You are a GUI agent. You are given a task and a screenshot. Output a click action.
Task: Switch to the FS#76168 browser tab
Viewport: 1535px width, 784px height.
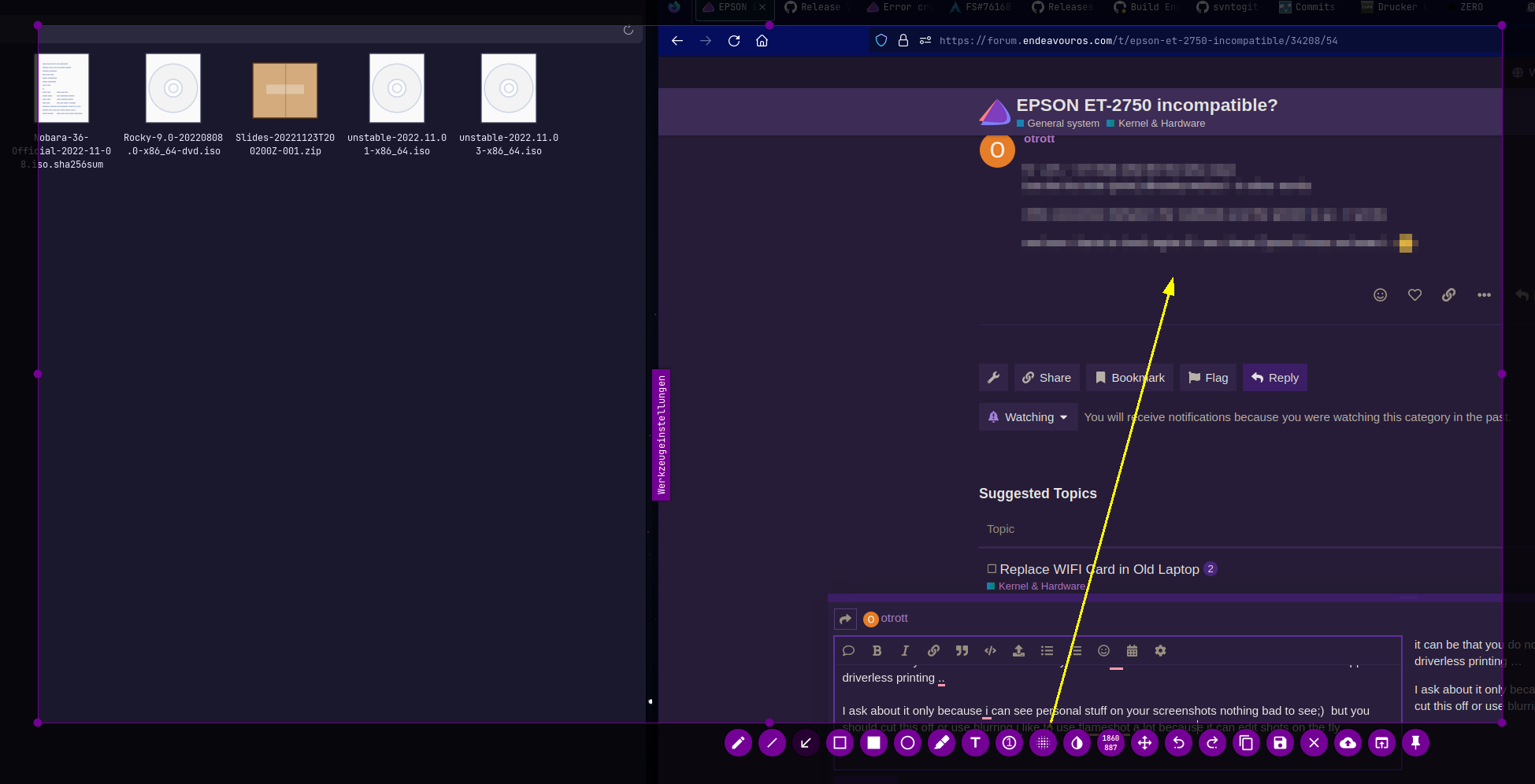click(x=981, y=7)
